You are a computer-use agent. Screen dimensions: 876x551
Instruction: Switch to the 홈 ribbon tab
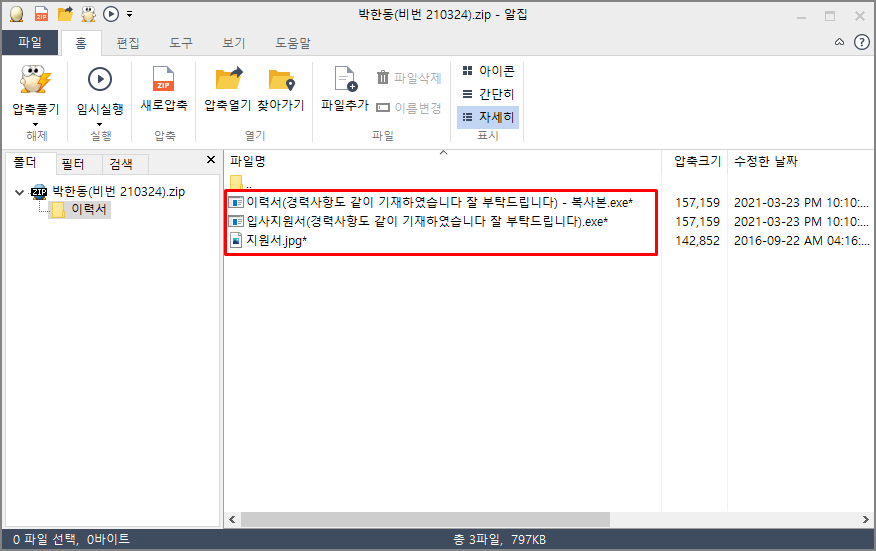81,43
